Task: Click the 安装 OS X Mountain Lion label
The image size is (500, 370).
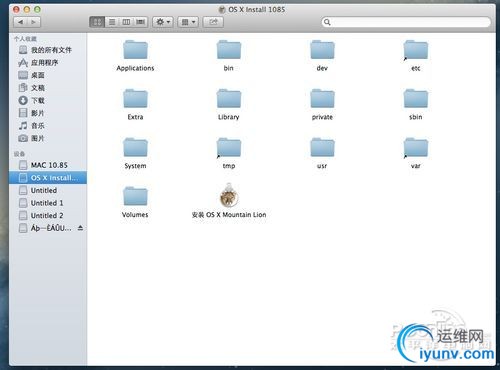Action: click(229, 215)
